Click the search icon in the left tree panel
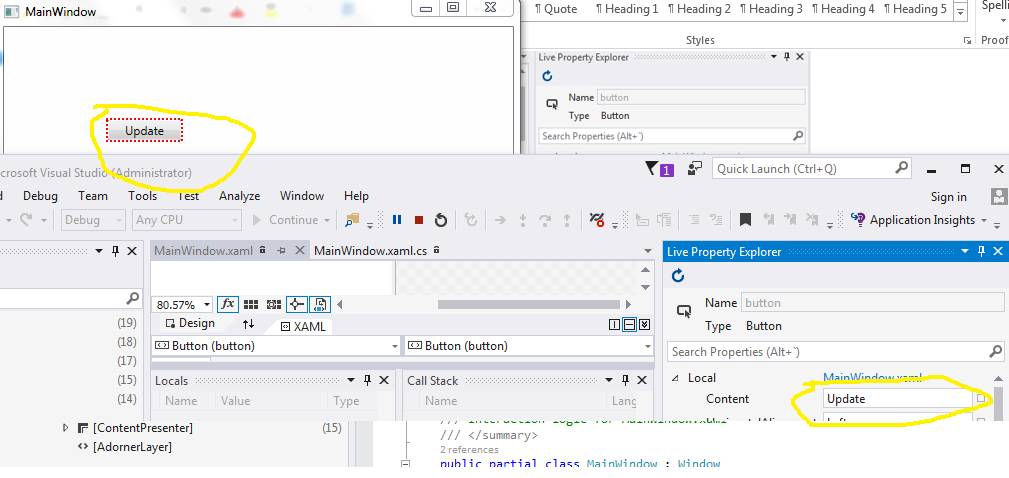Viewport: 1009px width, 478px height. point(132,299)
